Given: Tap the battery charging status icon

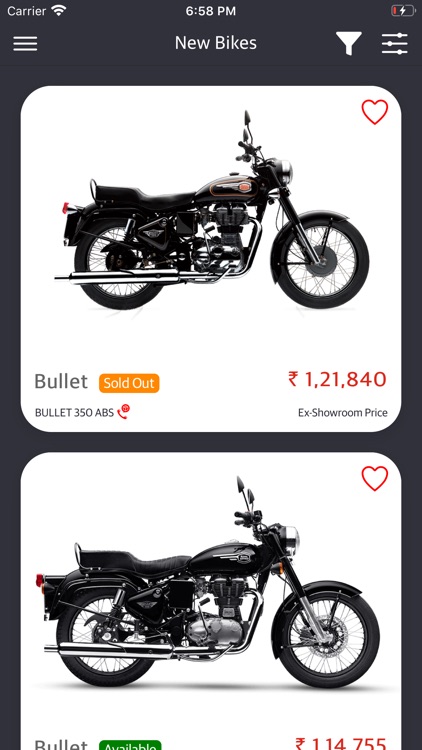Looking at the screenshot, I should [x=403, y=11].
